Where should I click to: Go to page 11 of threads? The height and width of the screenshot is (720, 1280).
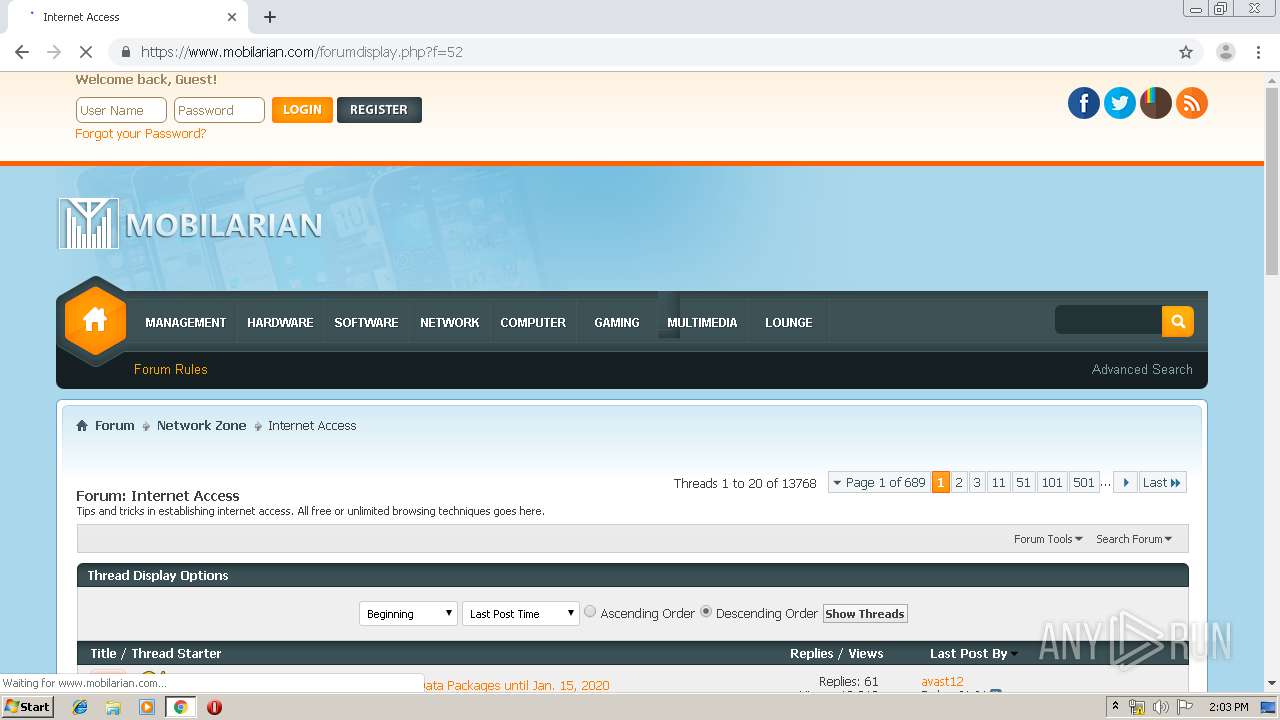tap(998, 483)
